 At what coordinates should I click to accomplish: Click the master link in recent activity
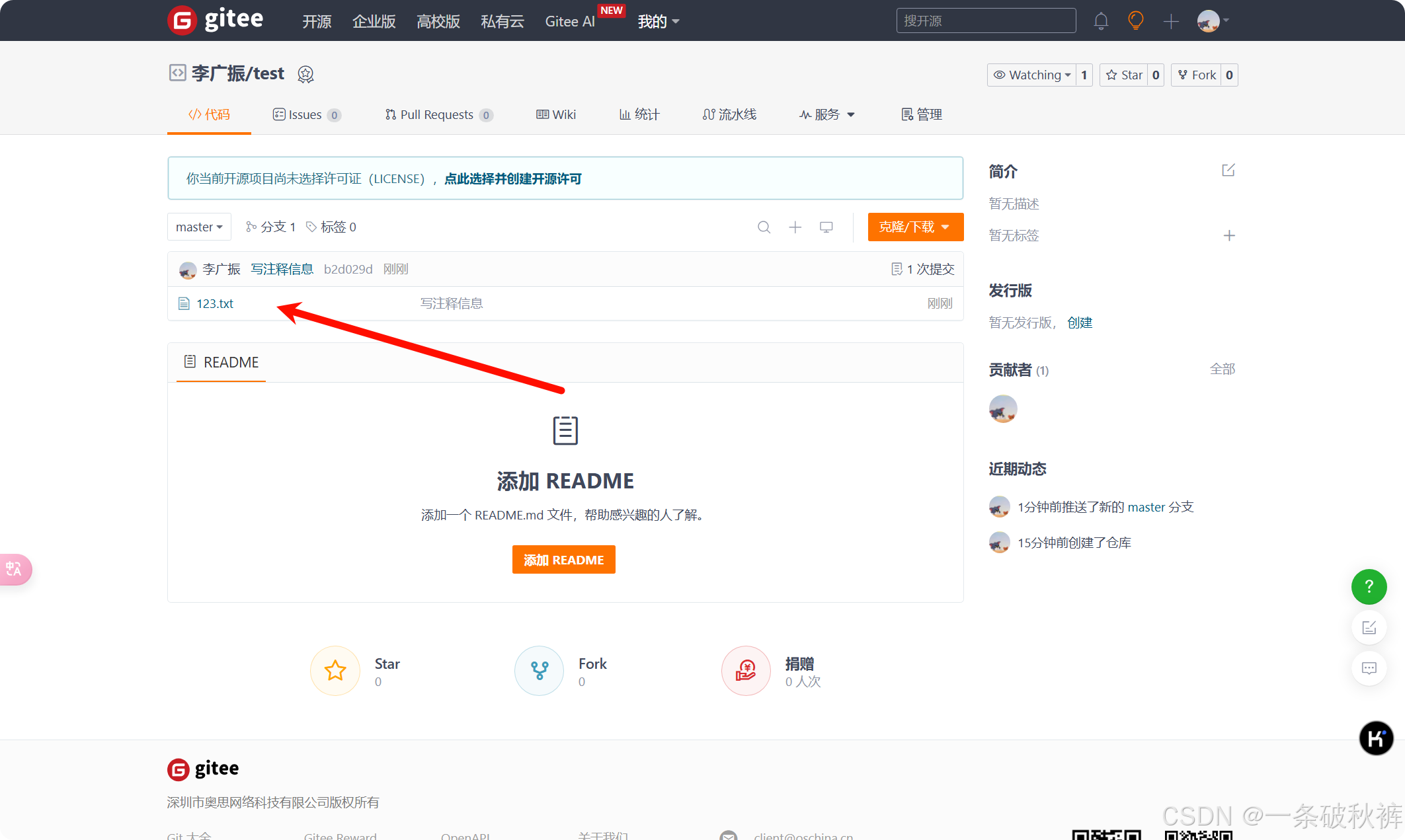point(1146,508)
